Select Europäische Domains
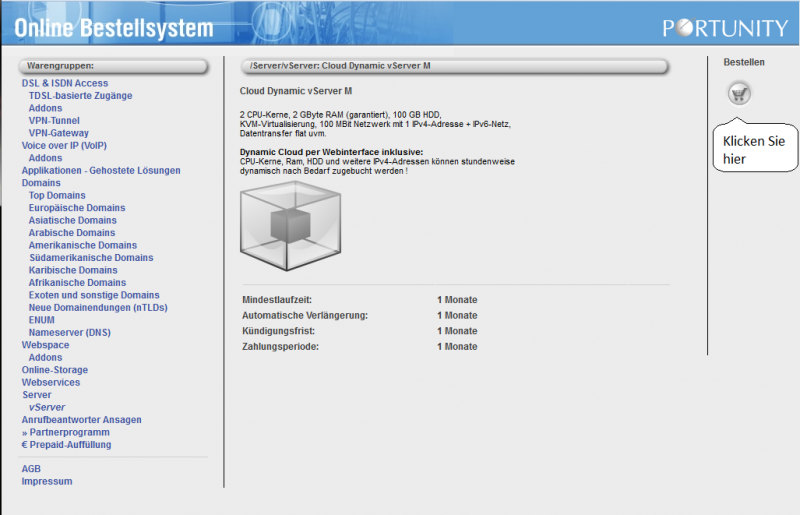 [x=78, y=208]
